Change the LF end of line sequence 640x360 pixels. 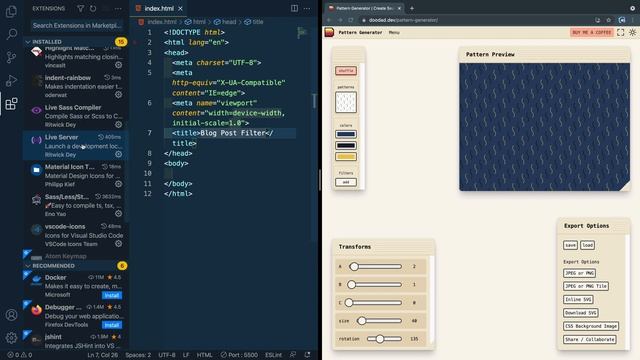coord(186,355)
